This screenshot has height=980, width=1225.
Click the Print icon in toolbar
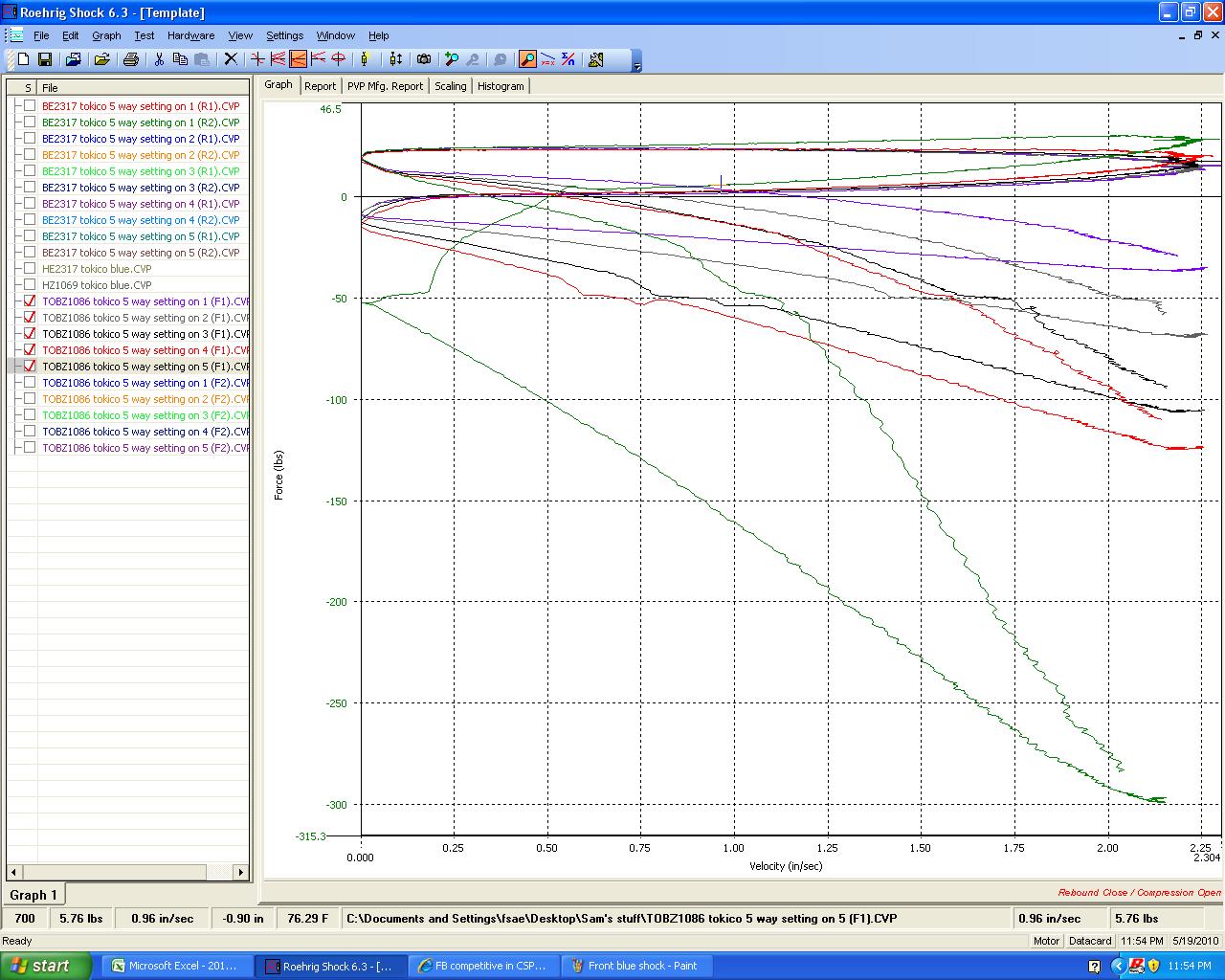point(131,59)
